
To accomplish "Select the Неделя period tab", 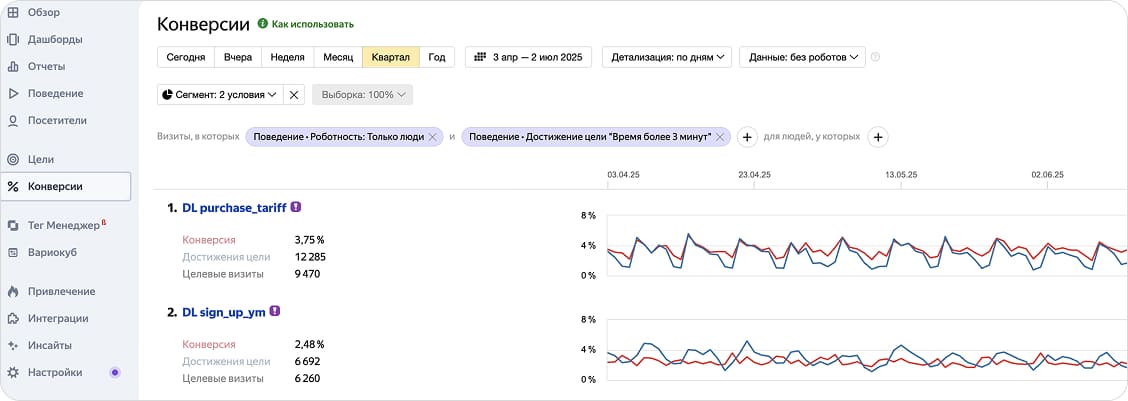I will [x=288, y=57].
